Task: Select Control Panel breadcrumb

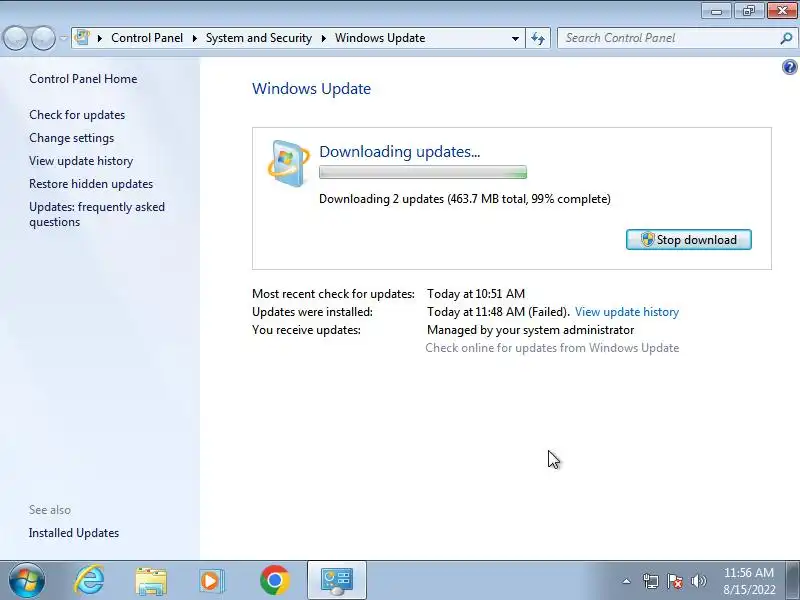Action: click(x=147, y=38)
